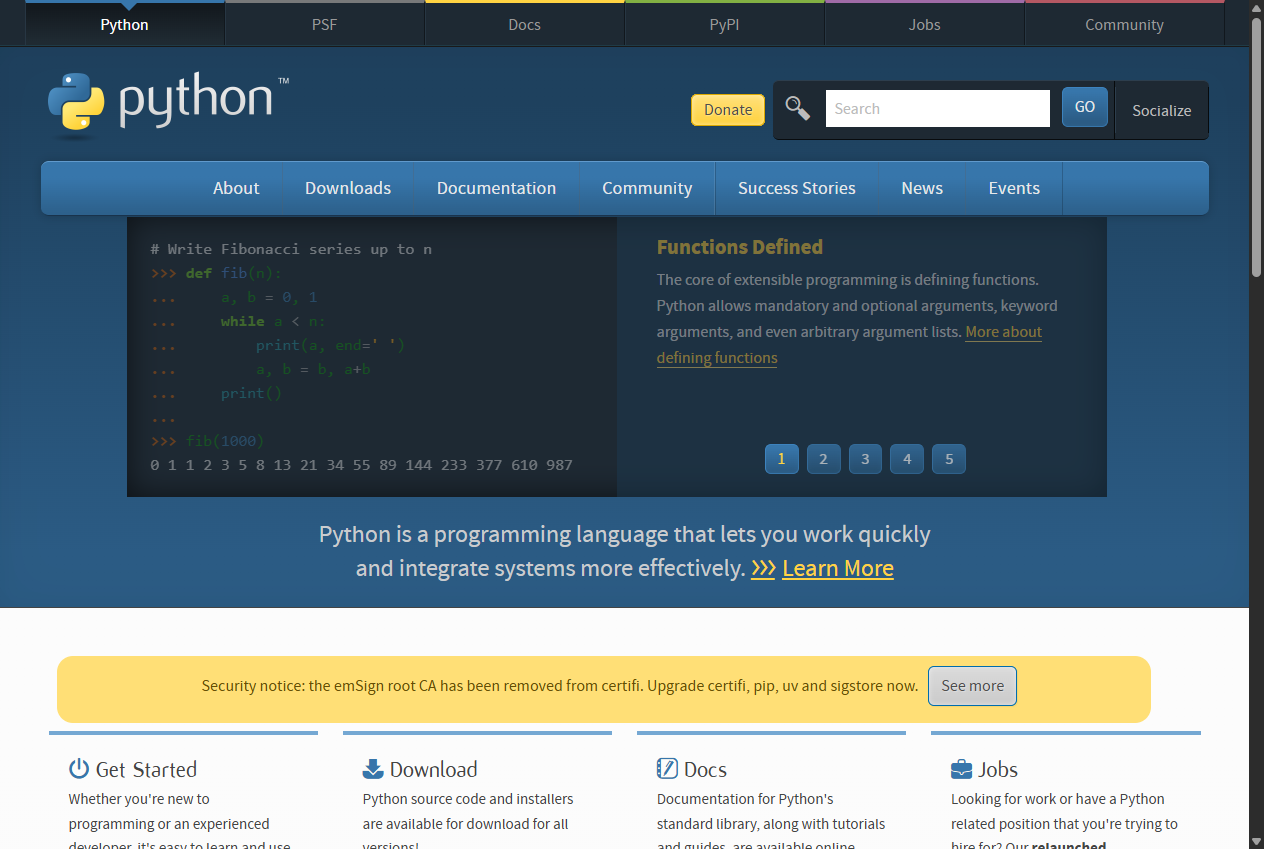
Task: Click the Get Started power icon
Action: [79, 768]
